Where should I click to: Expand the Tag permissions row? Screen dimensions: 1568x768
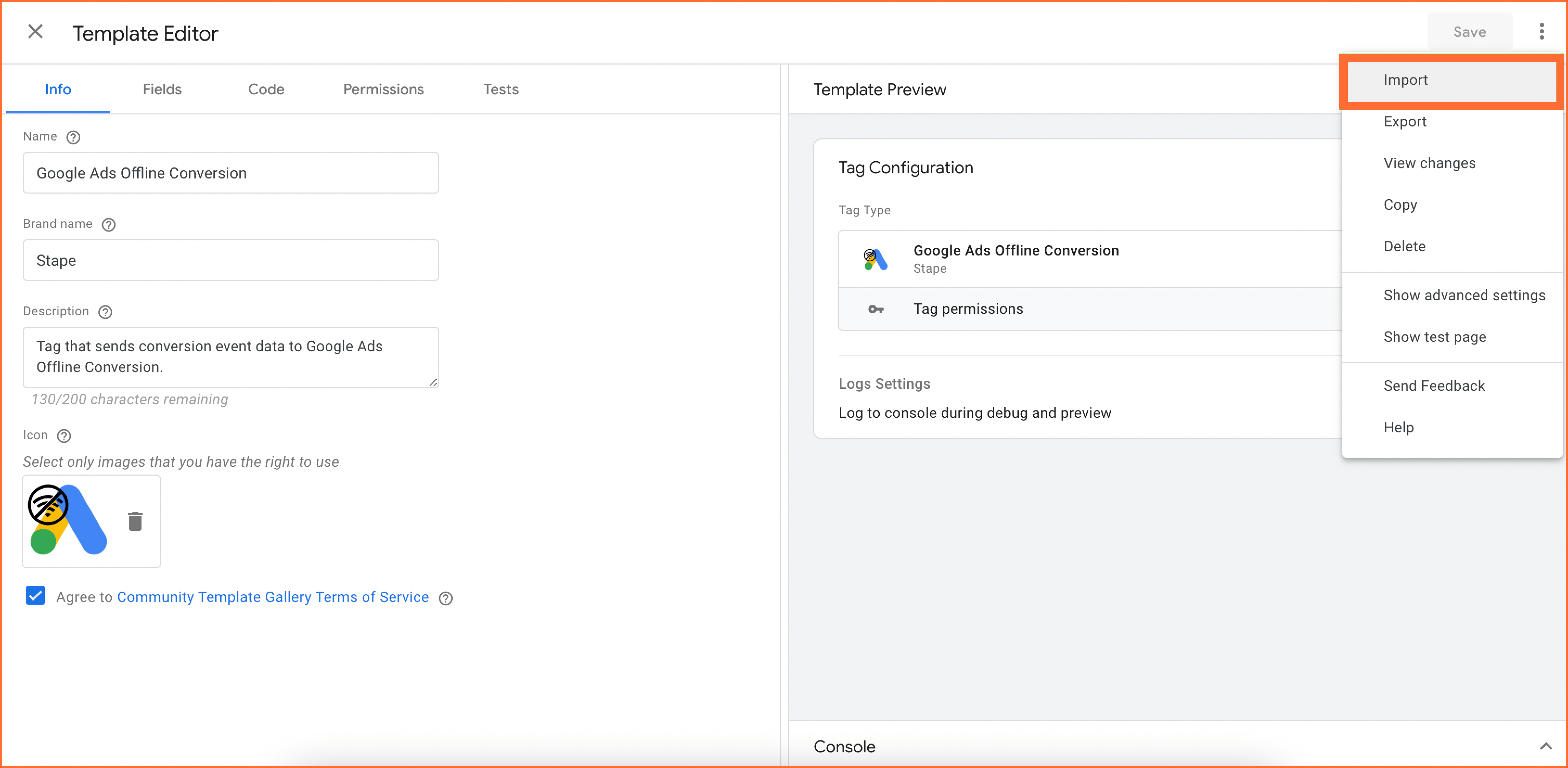[1090, 309]
